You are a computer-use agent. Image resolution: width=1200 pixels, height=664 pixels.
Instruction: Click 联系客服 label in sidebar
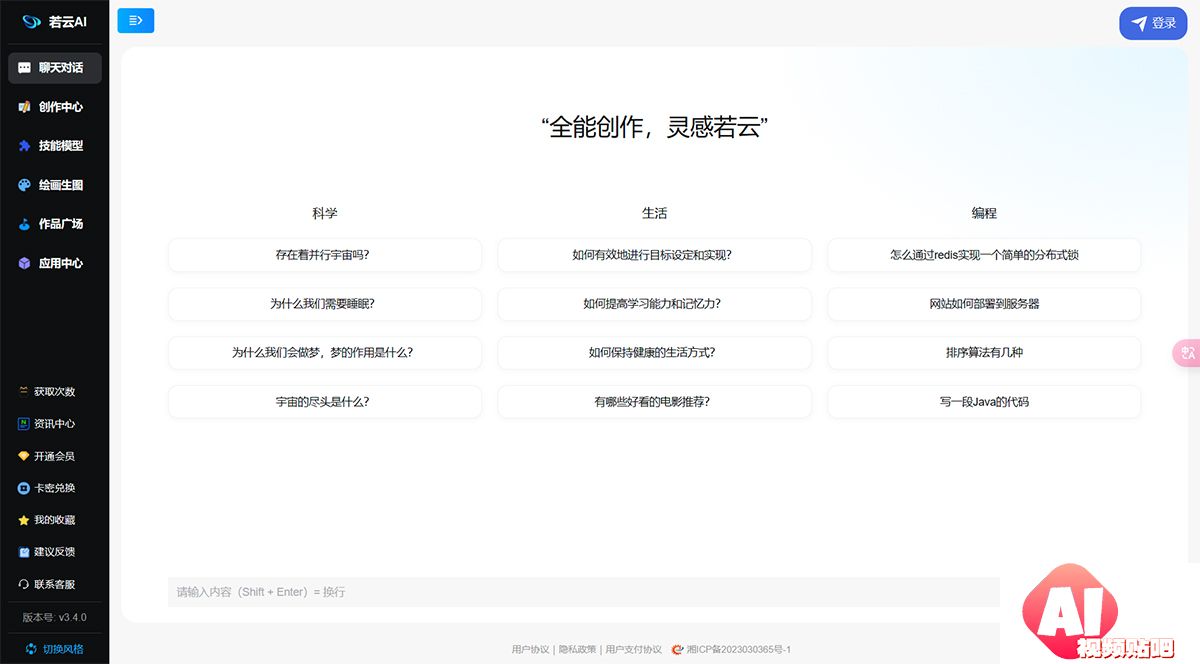pos(54,584)
